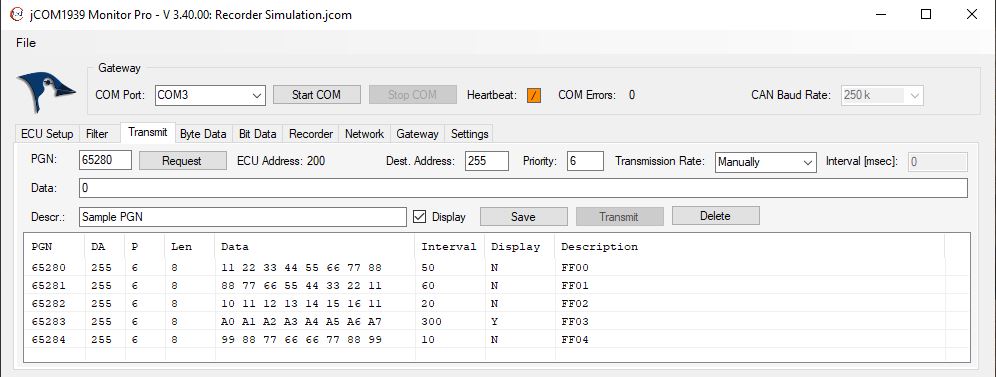Click the greyed Transmit button
The width and height of the screenshot is (996, 377).
pos(619,216)
